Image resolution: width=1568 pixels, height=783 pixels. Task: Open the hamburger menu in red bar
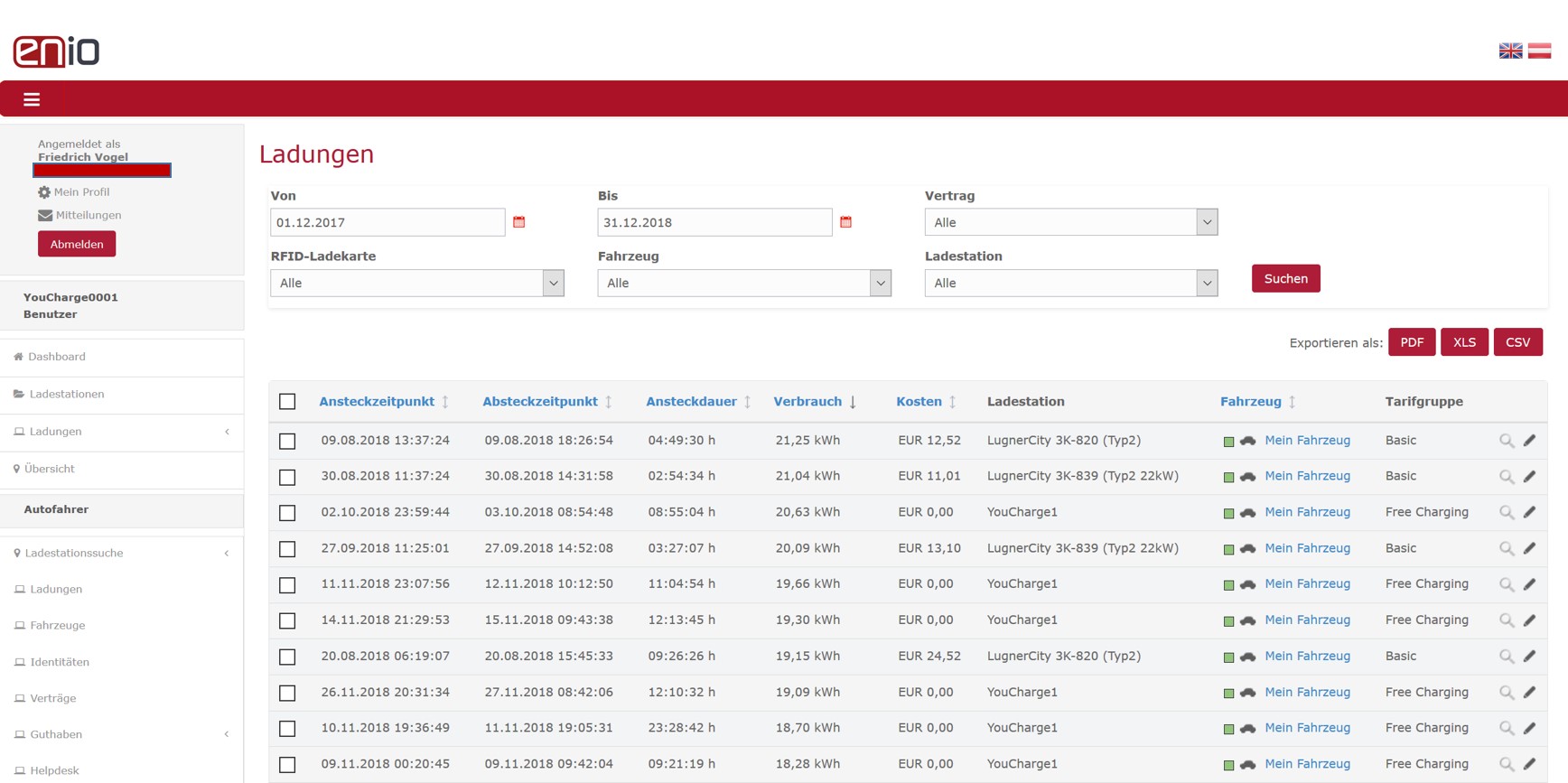click(x=32, y=99)
